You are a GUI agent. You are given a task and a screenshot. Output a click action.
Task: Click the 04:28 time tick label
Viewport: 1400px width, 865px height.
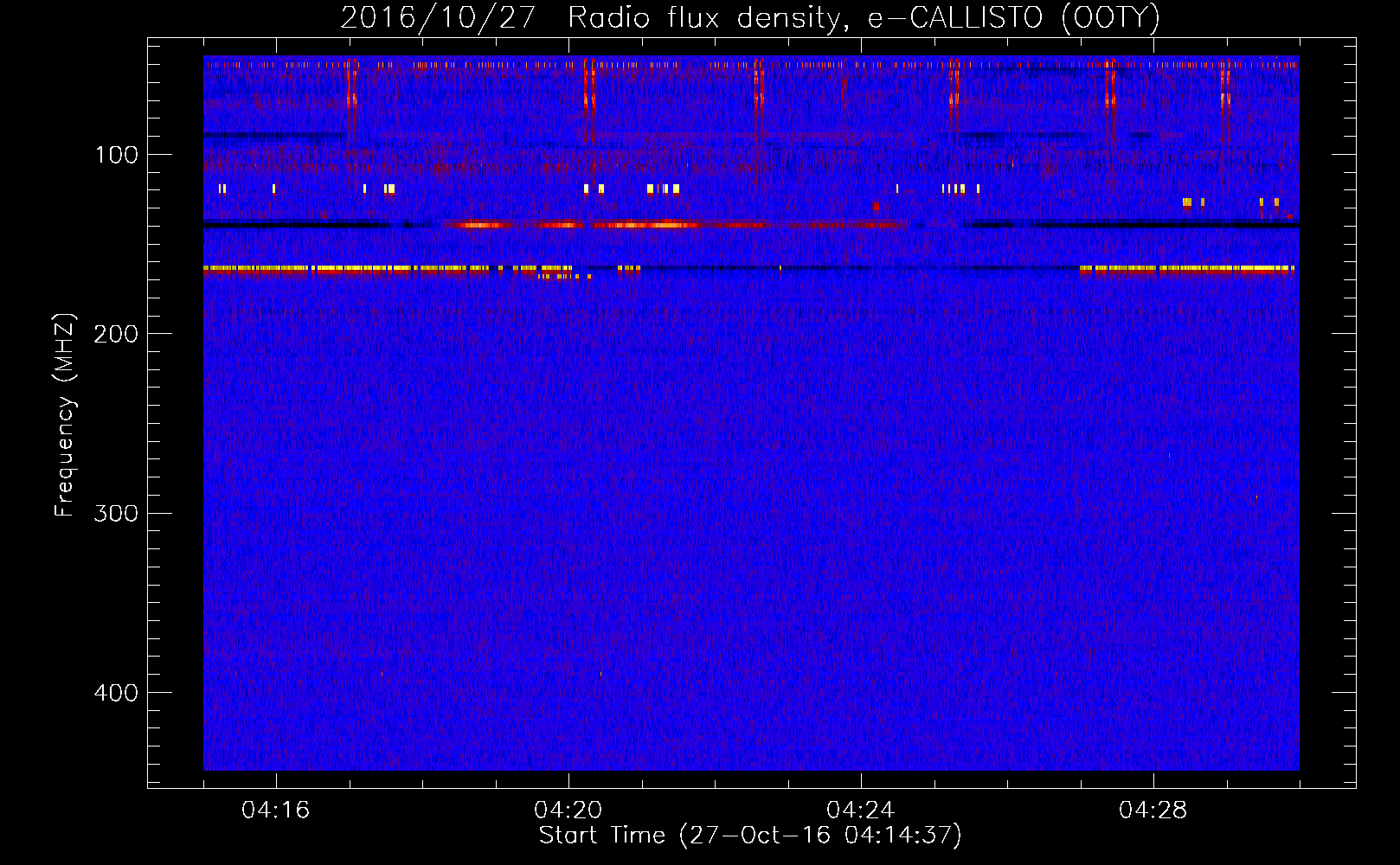(1153, 811)
